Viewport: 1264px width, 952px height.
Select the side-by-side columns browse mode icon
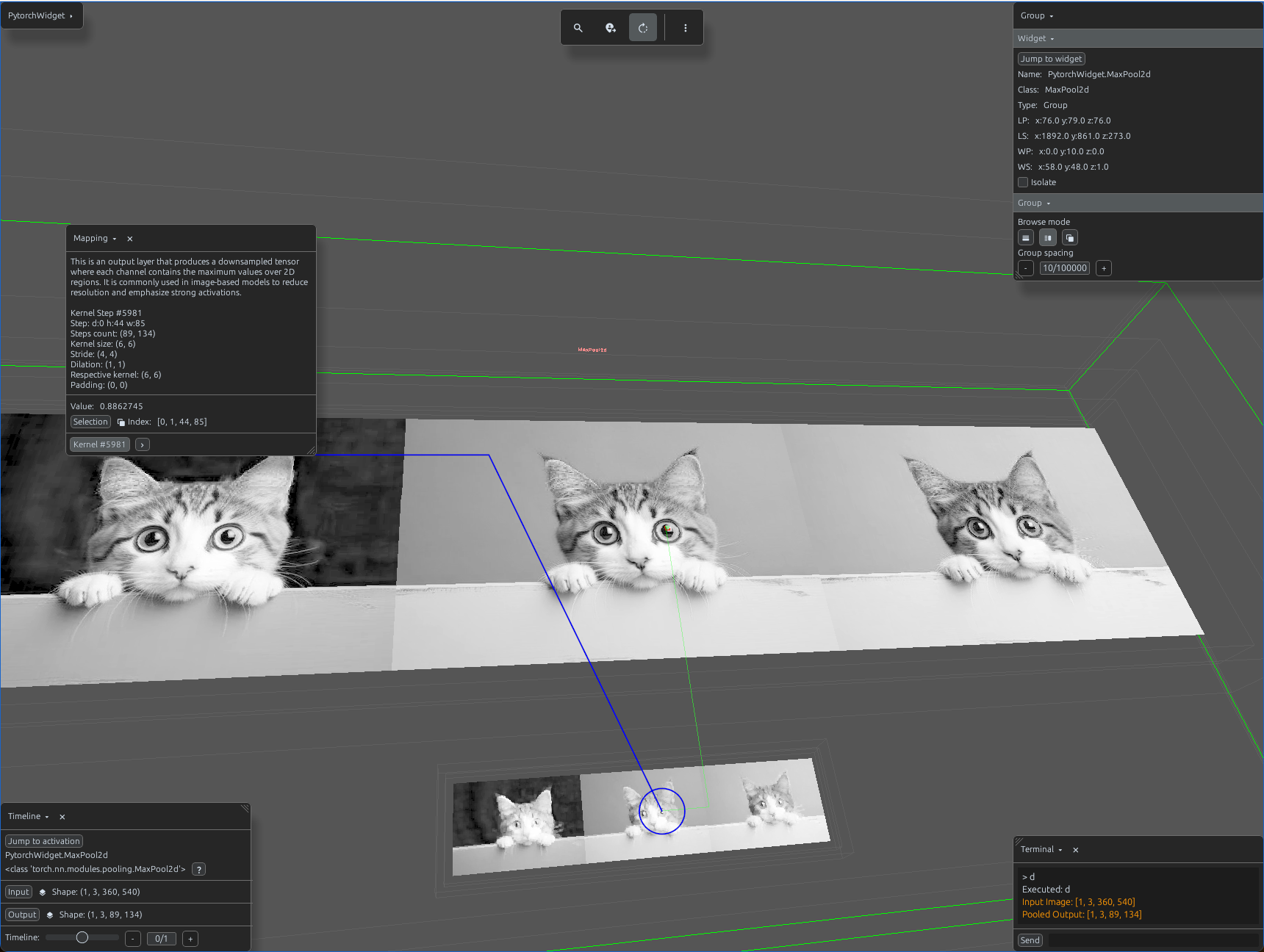(x=1048, y=238)
